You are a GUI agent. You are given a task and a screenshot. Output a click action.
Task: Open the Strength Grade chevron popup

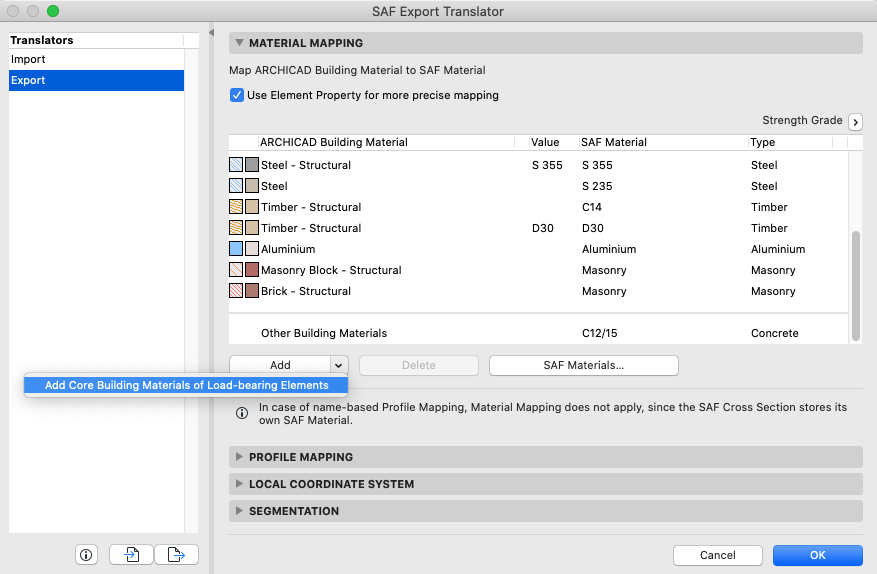[855, 121]
